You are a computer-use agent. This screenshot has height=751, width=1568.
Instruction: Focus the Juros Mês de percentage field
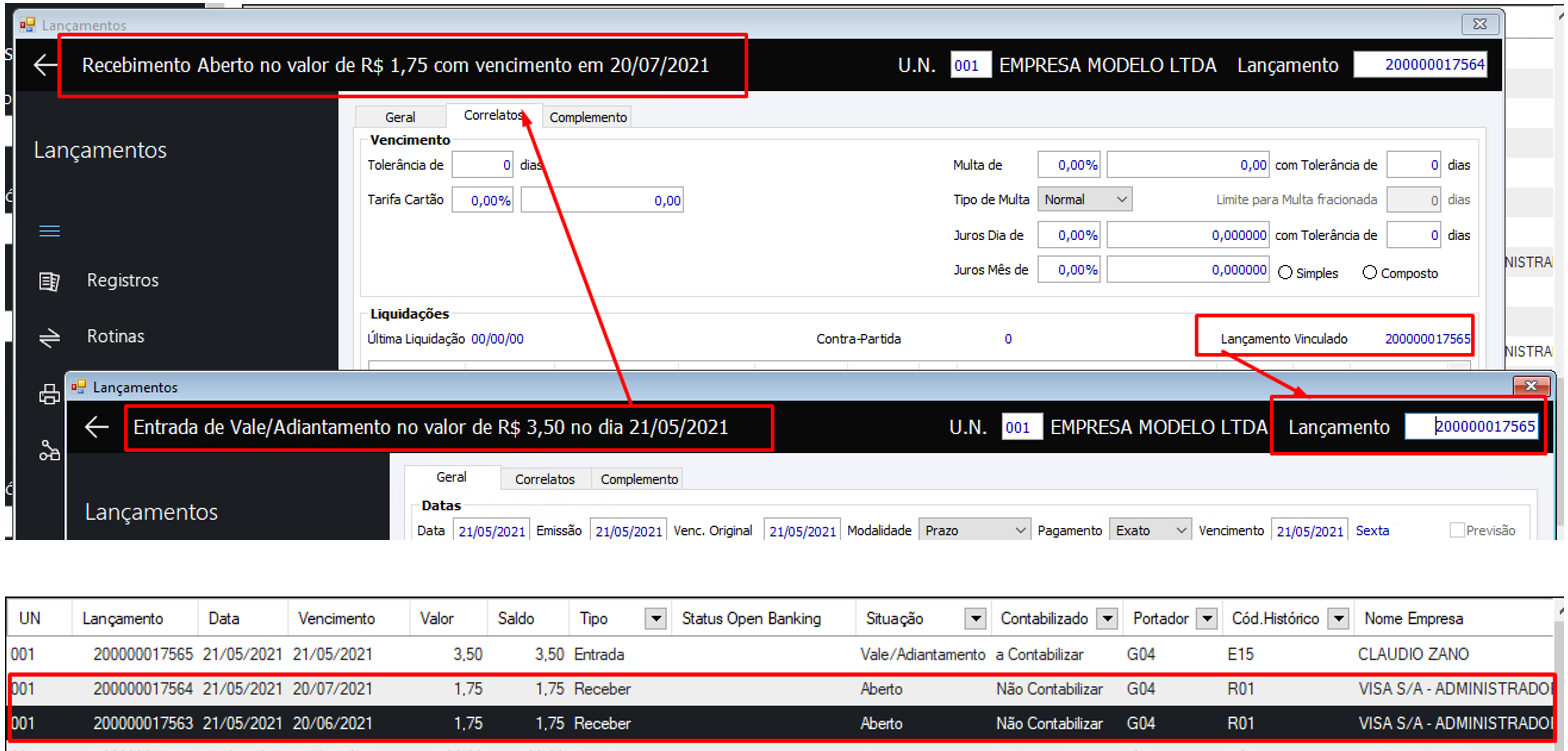point(1069,270)
